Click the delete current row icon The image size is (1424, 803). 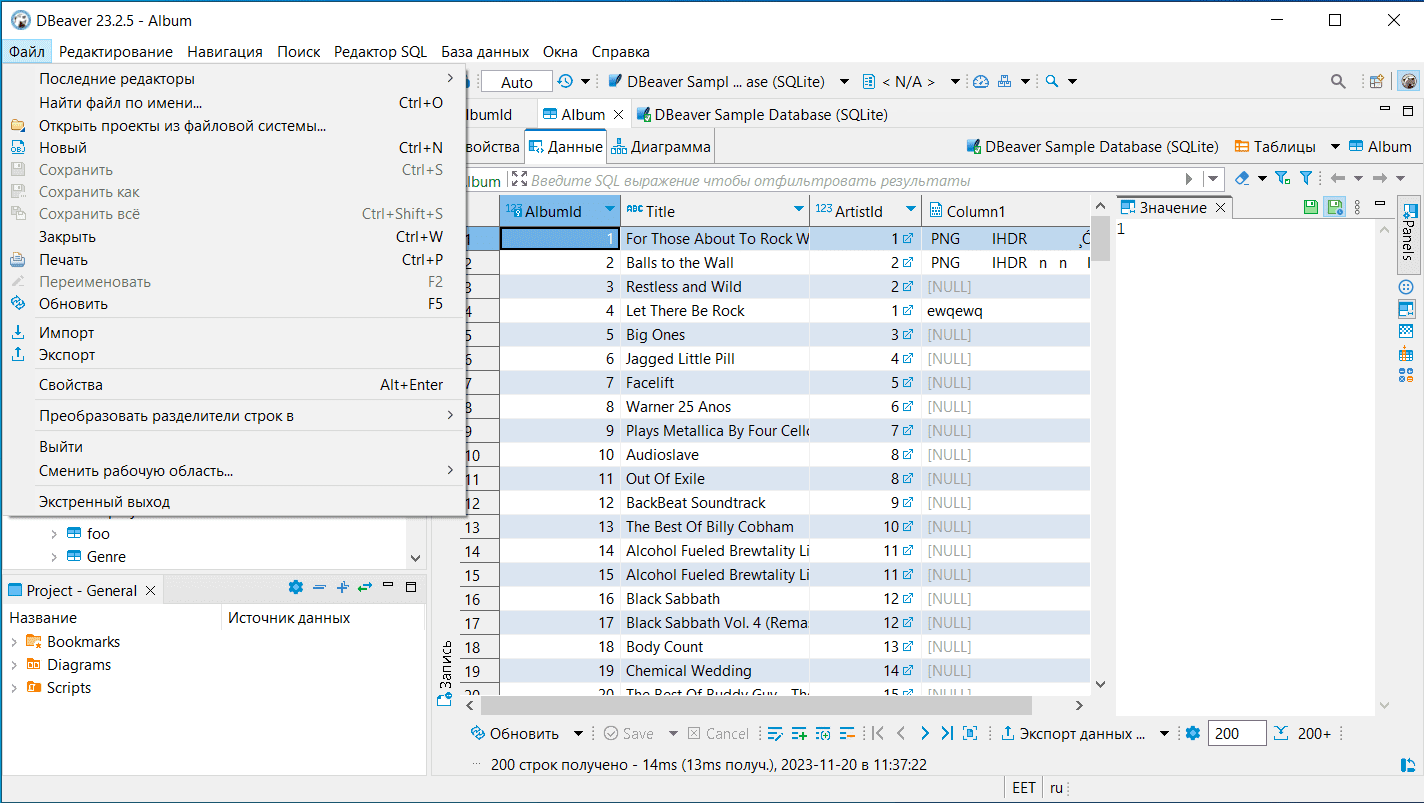point(847,734)
